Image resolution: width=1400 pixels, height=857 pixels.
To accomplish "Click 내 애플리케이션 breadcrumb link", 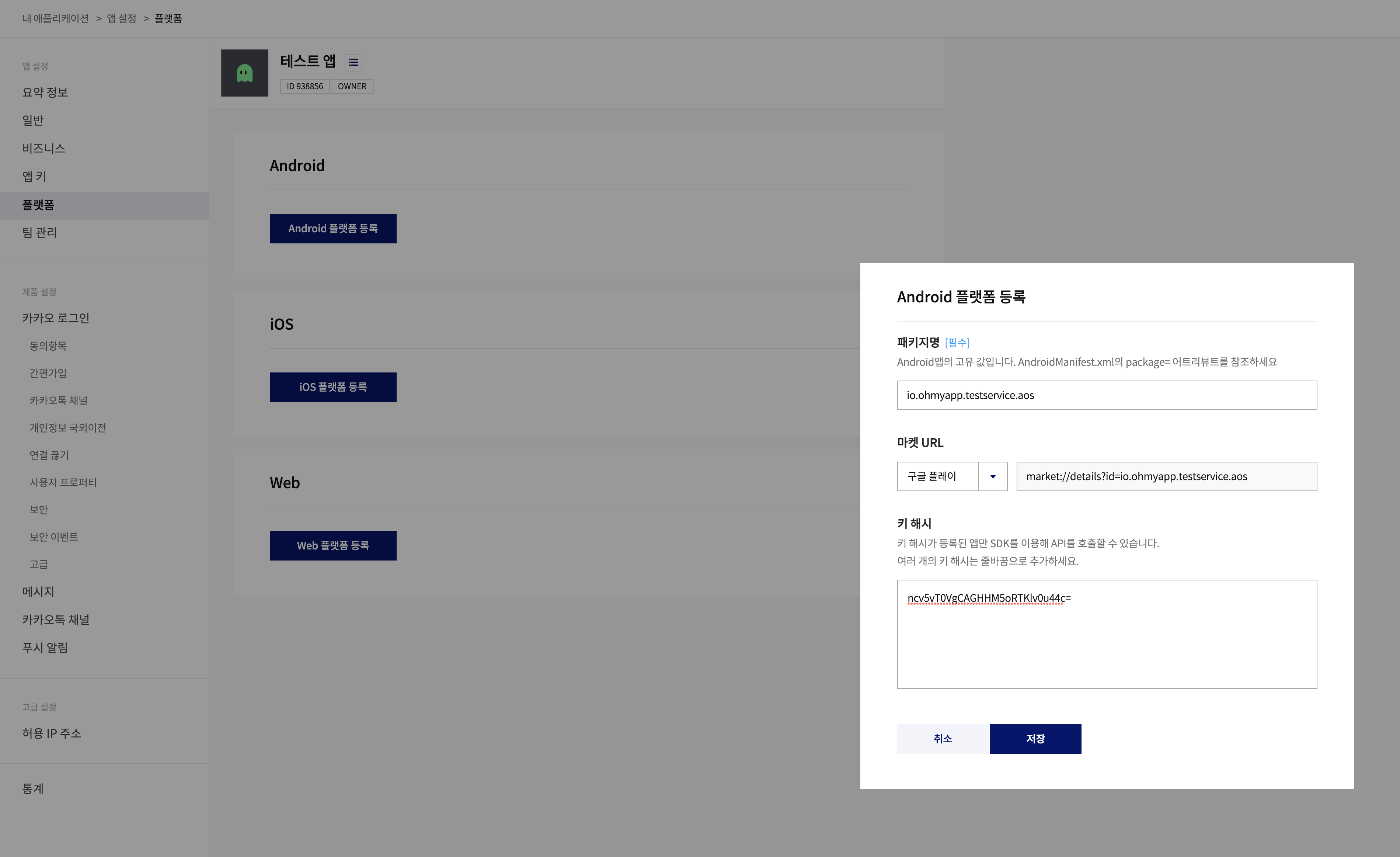I will pos(55,19).
